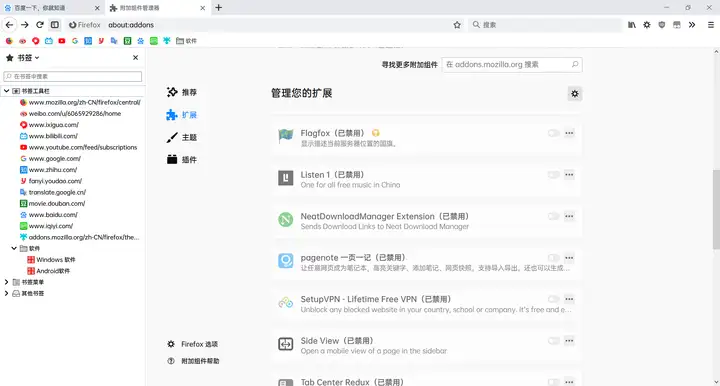Click the Side View extension icon

point(286,344)
